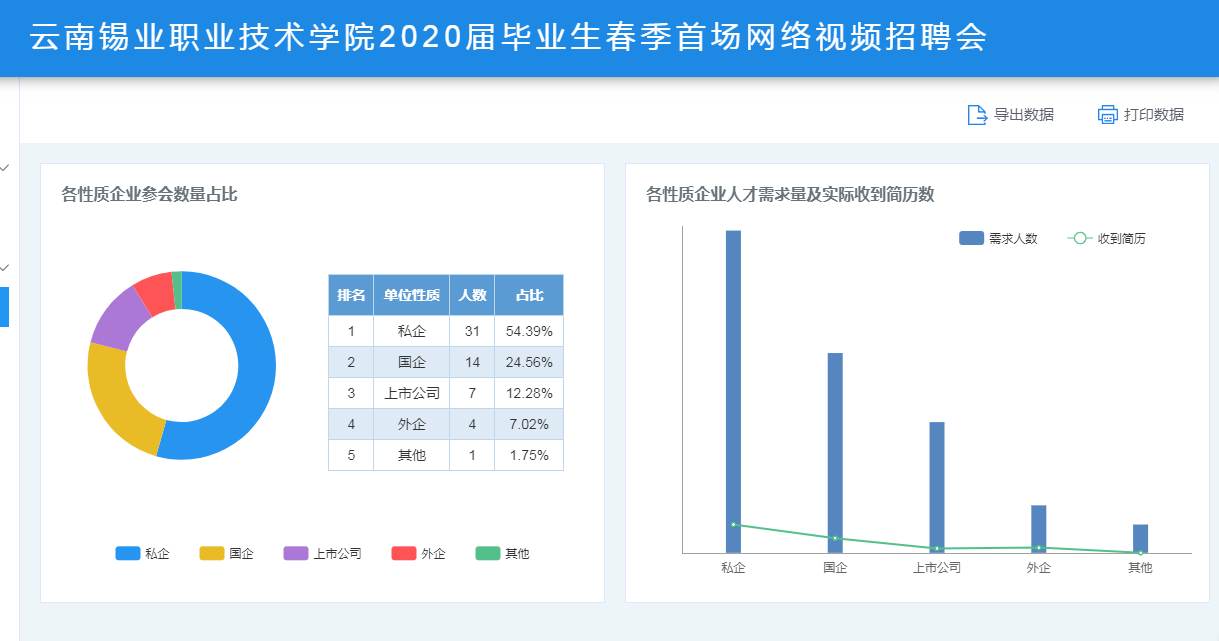The image size is (1219, 641).
Task: Select the blue highlighted sidebar item
Action: point(4,306)
